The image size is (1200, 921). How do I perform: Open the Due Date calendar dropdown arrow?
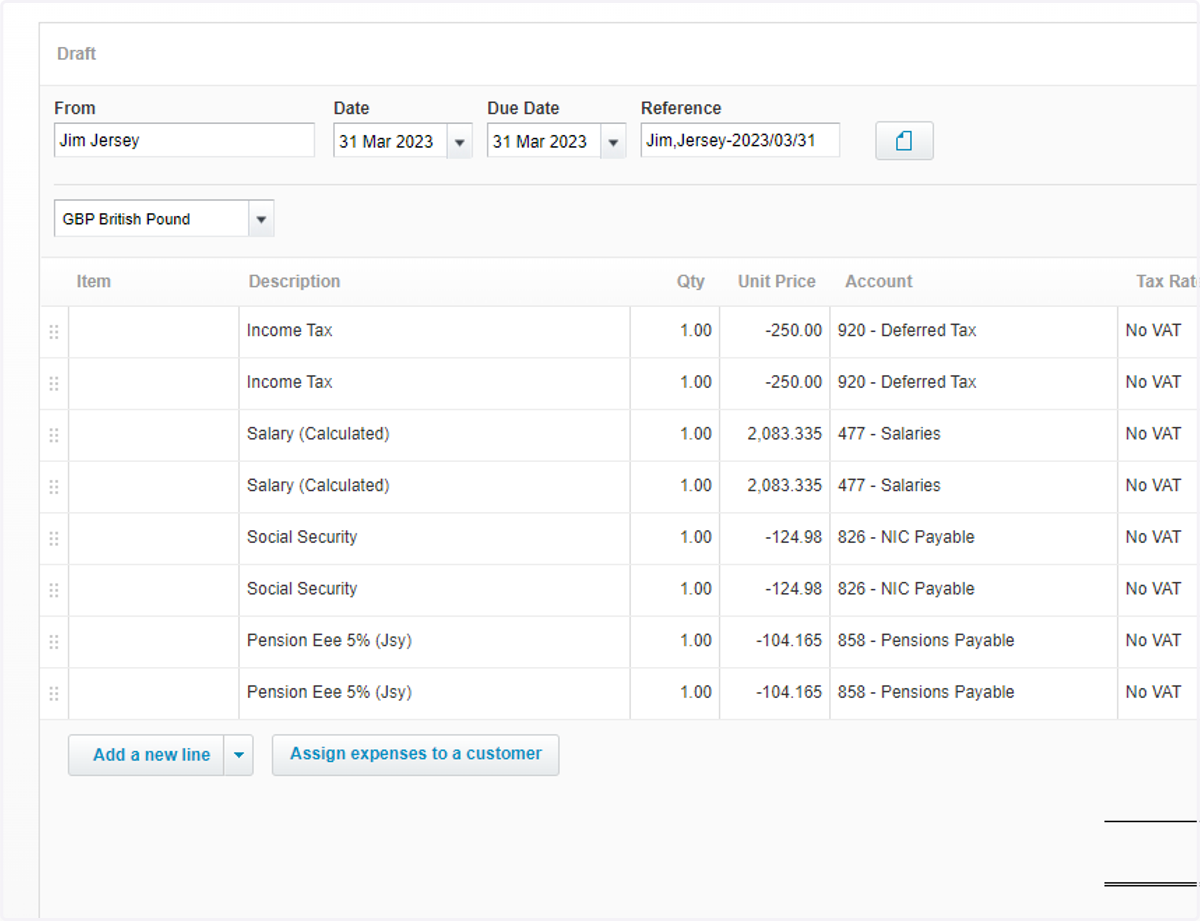pyautogui.click(x=613, y=142)
